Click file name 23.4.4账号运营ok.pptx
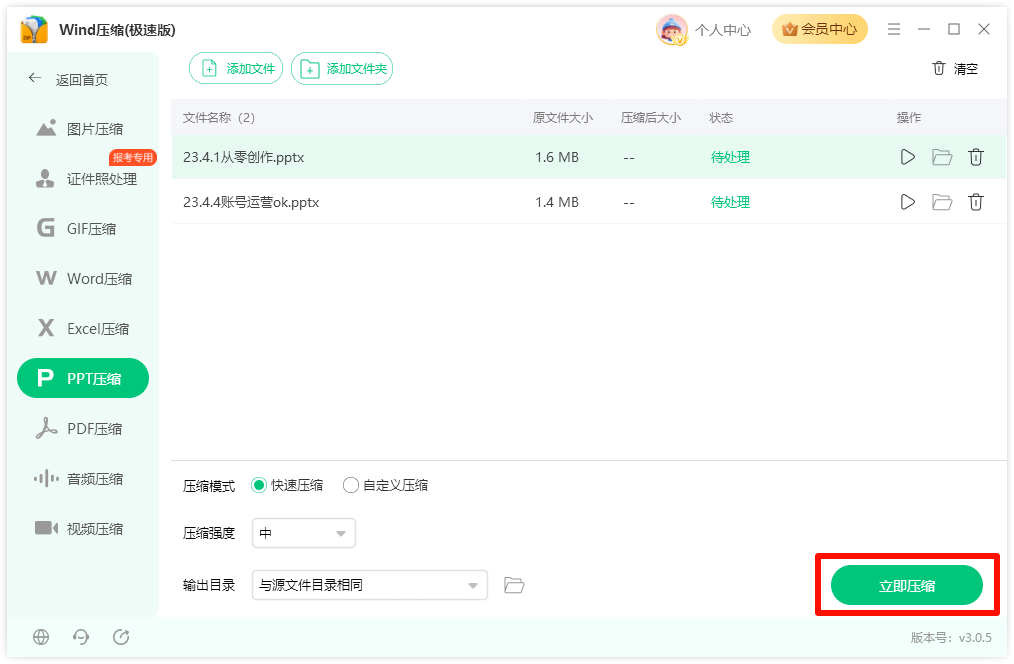1014x664 pixels. (251, 202)
